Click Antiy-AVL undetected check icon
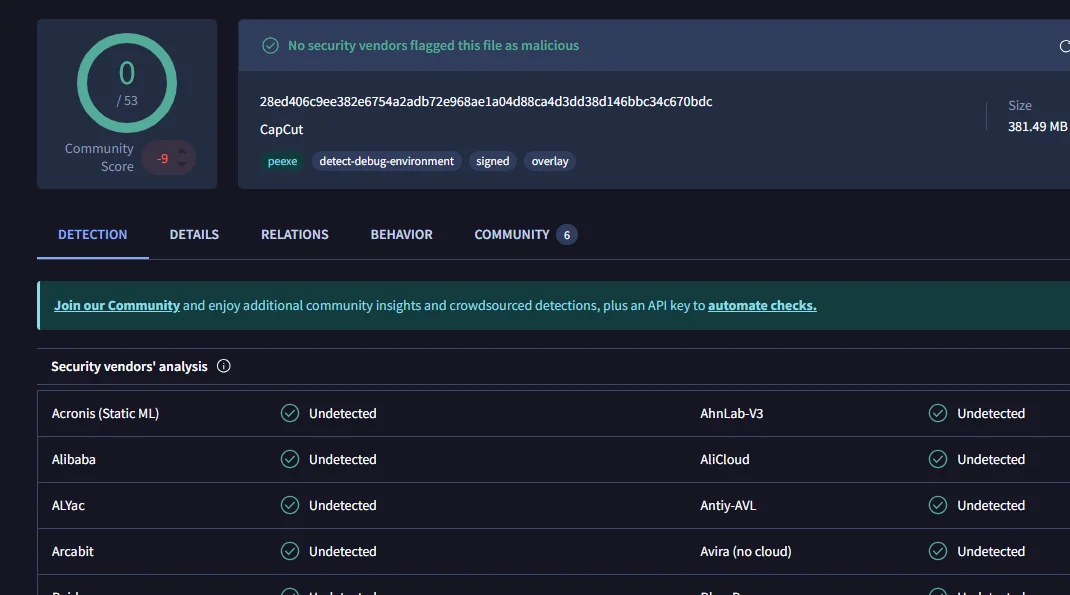Viewport: 1070px width, 595px height. pyautogui.click(x=938, y=506)
